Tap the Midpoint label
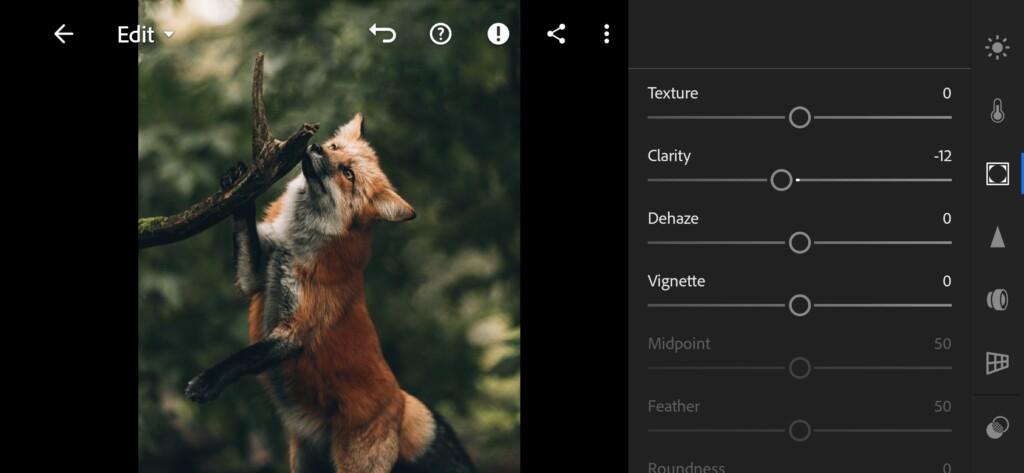This screenshot has height=473, width=1024. point(679,344)
